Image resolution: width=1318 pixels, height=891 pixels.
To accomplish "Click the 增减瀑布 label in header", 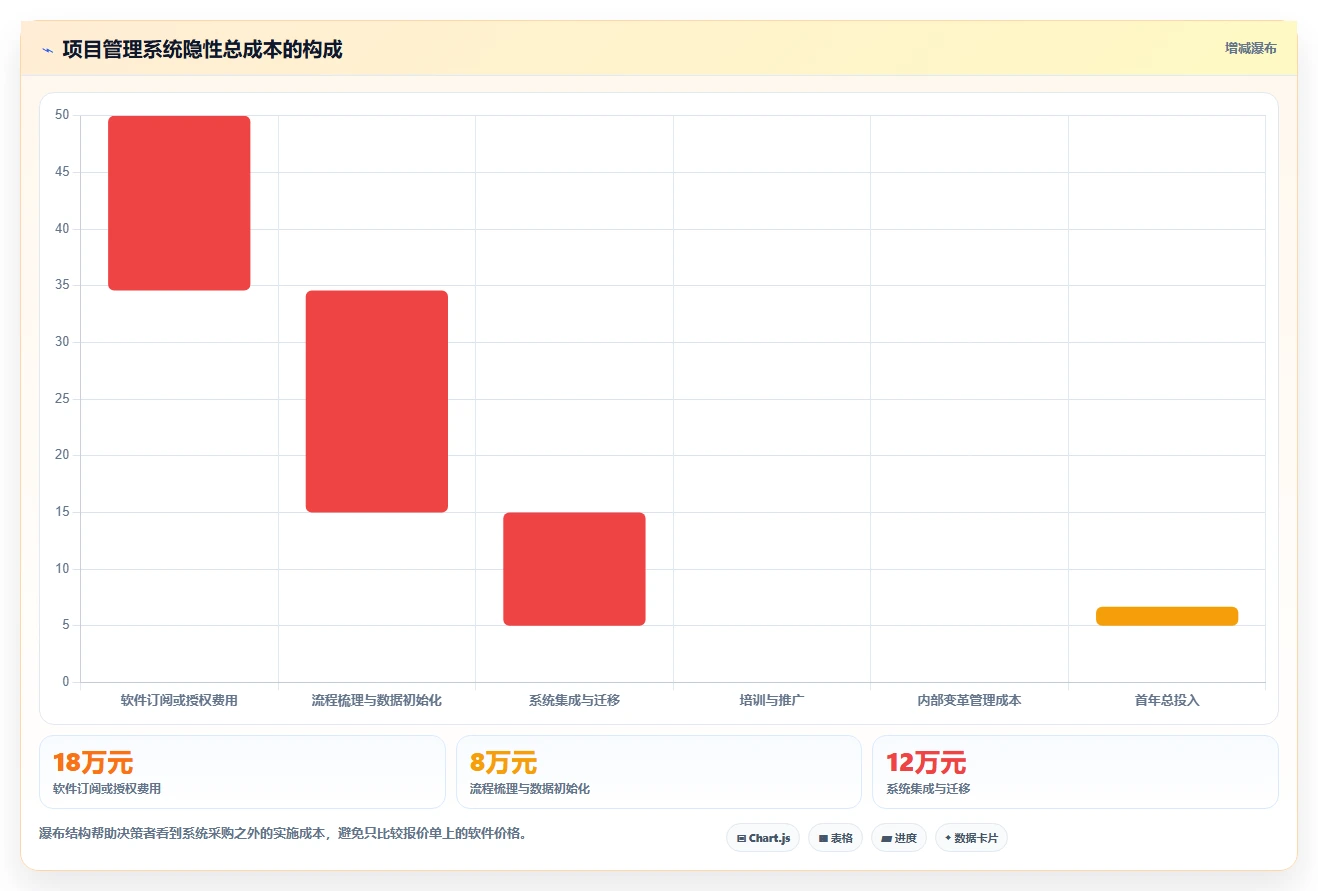I will [x=1251, y=48].
